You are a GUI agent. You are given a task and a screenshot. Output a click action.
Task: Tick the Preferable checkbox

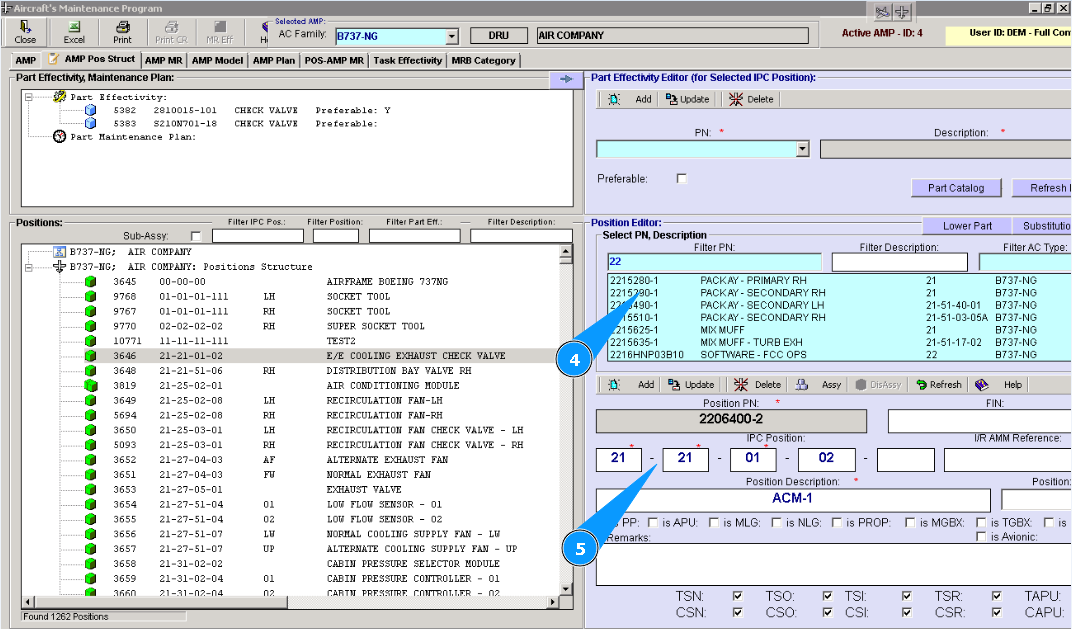[x=682, y=179]
